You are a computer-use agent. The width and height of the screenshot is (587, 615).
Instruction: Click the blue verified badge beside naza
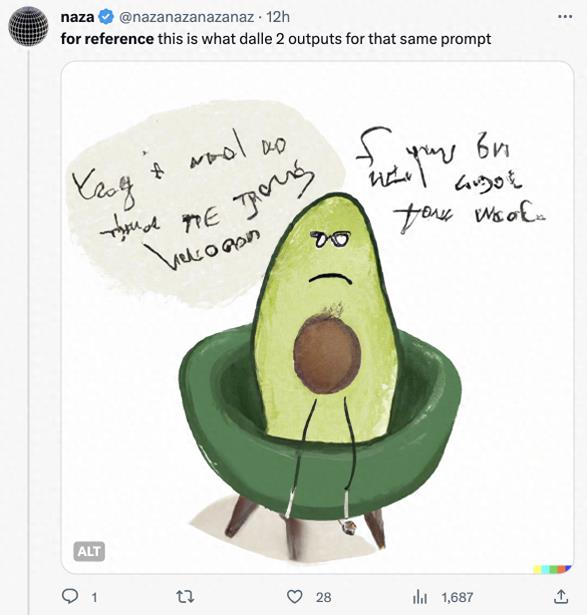point(105,17)
